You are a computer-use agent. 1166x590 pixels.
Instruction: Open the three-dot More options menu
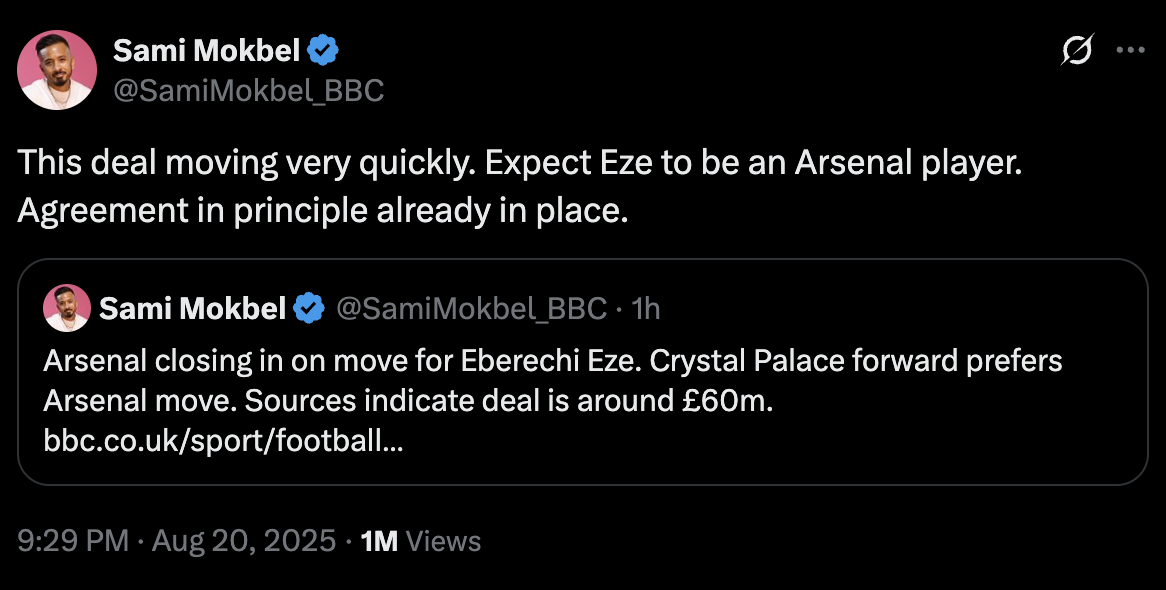1130,51
